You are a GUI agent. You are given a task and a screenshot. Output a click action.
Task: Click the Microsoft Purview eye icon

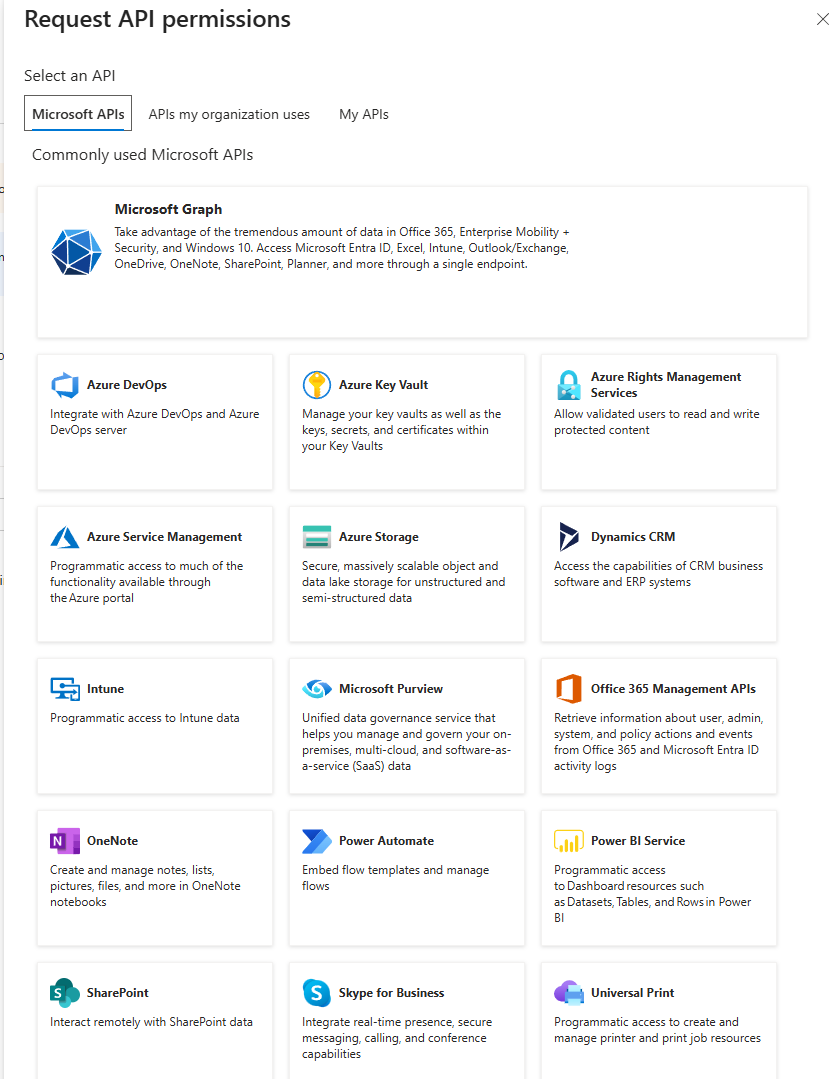(x=317, y=689)
